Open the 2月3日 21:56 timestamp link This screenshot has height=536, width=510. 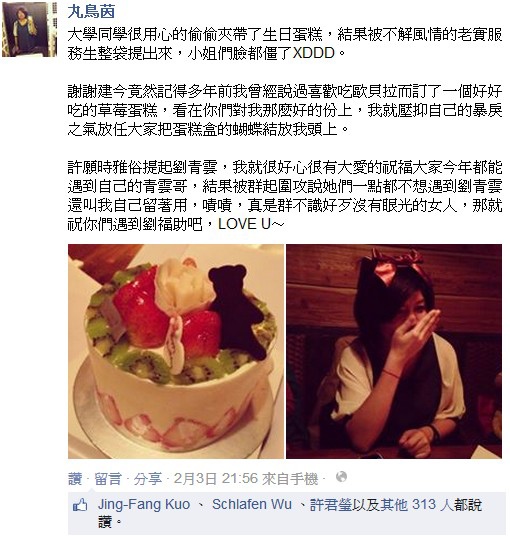tap(216, 479)
